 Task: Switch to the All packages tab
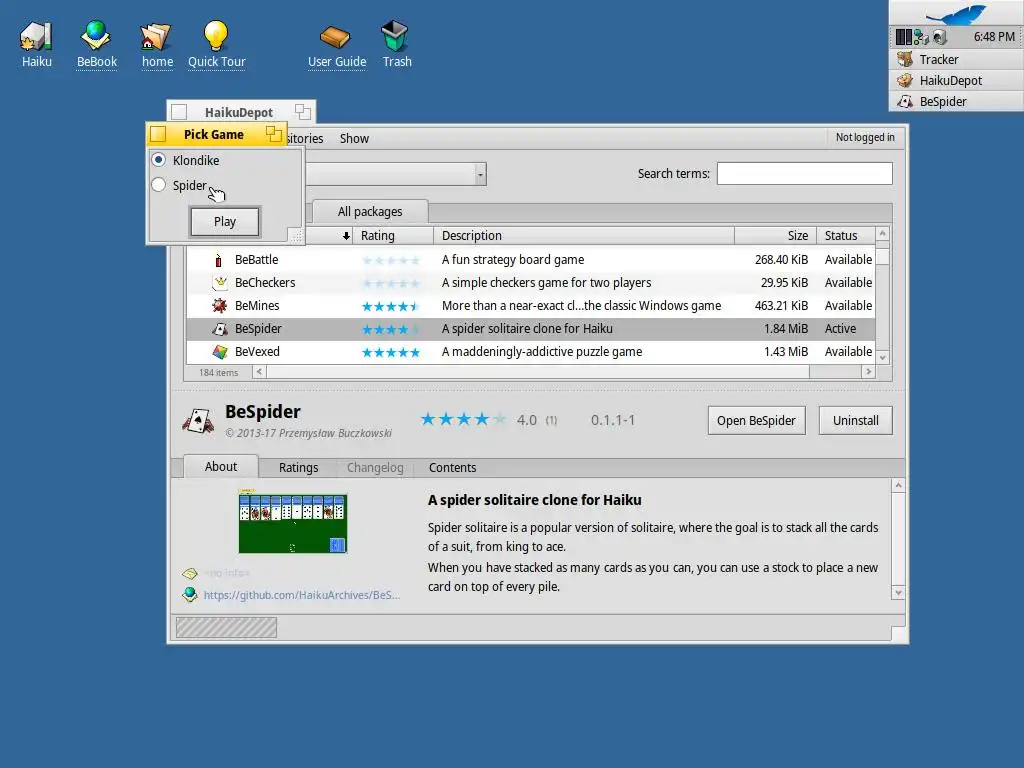coord(370,212)
